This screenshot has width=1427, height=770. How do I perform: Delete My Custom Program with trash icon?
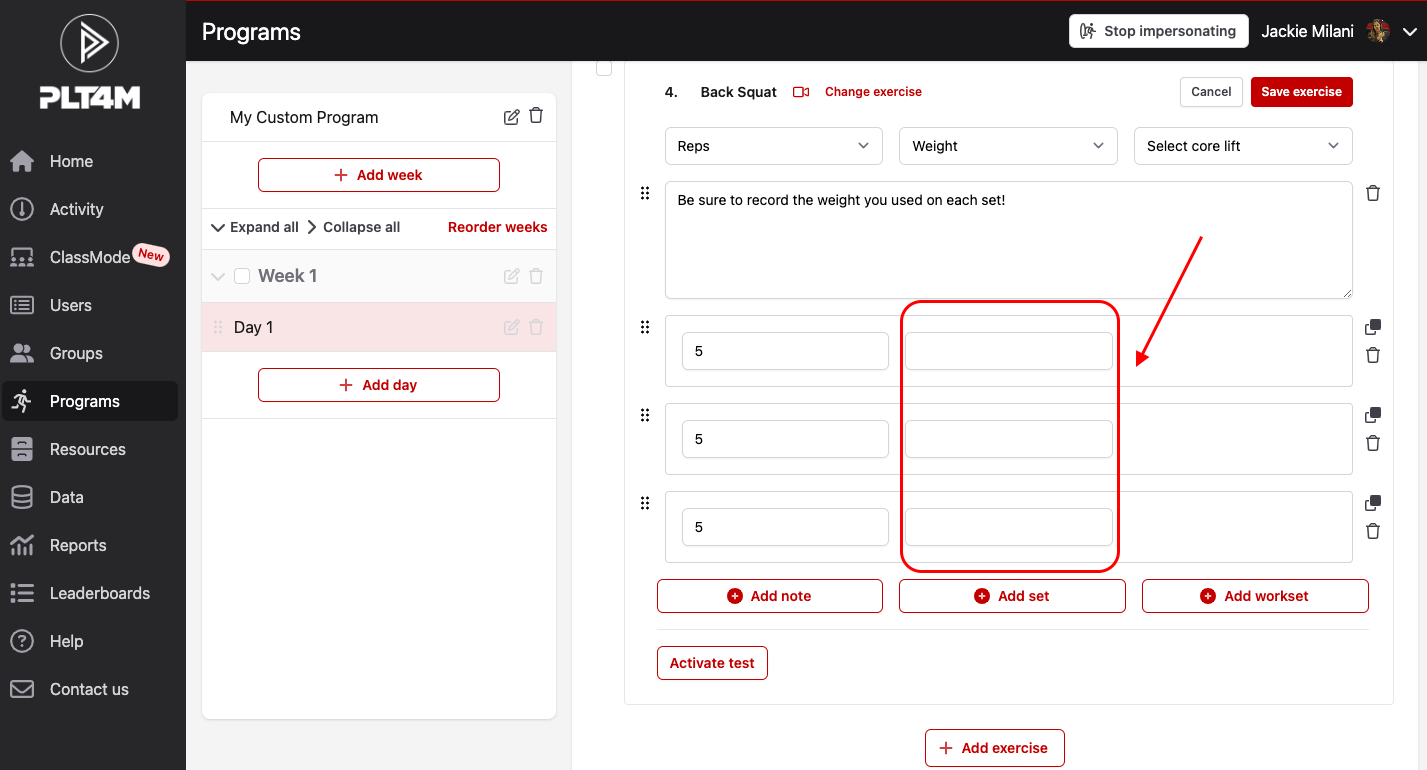[536, 116]
